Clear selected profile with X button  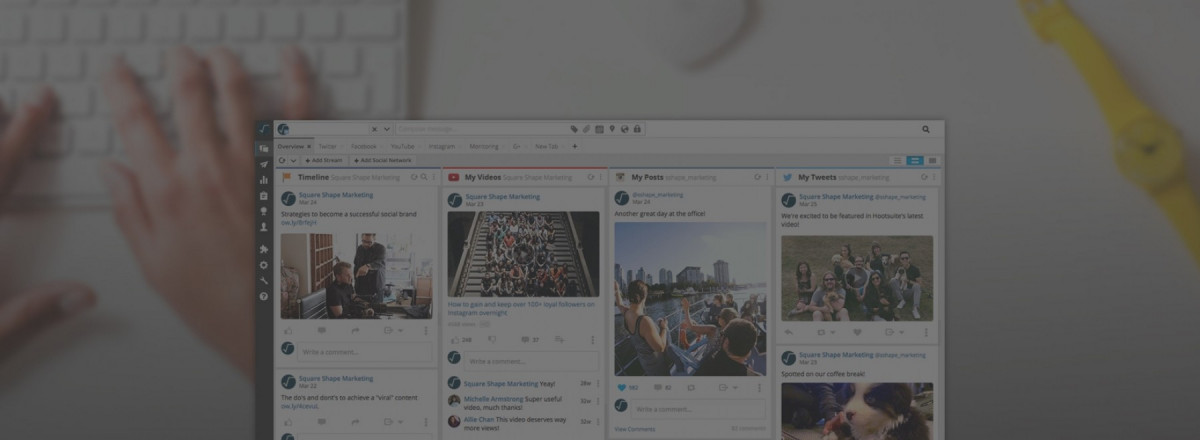(x=374, y=129)
